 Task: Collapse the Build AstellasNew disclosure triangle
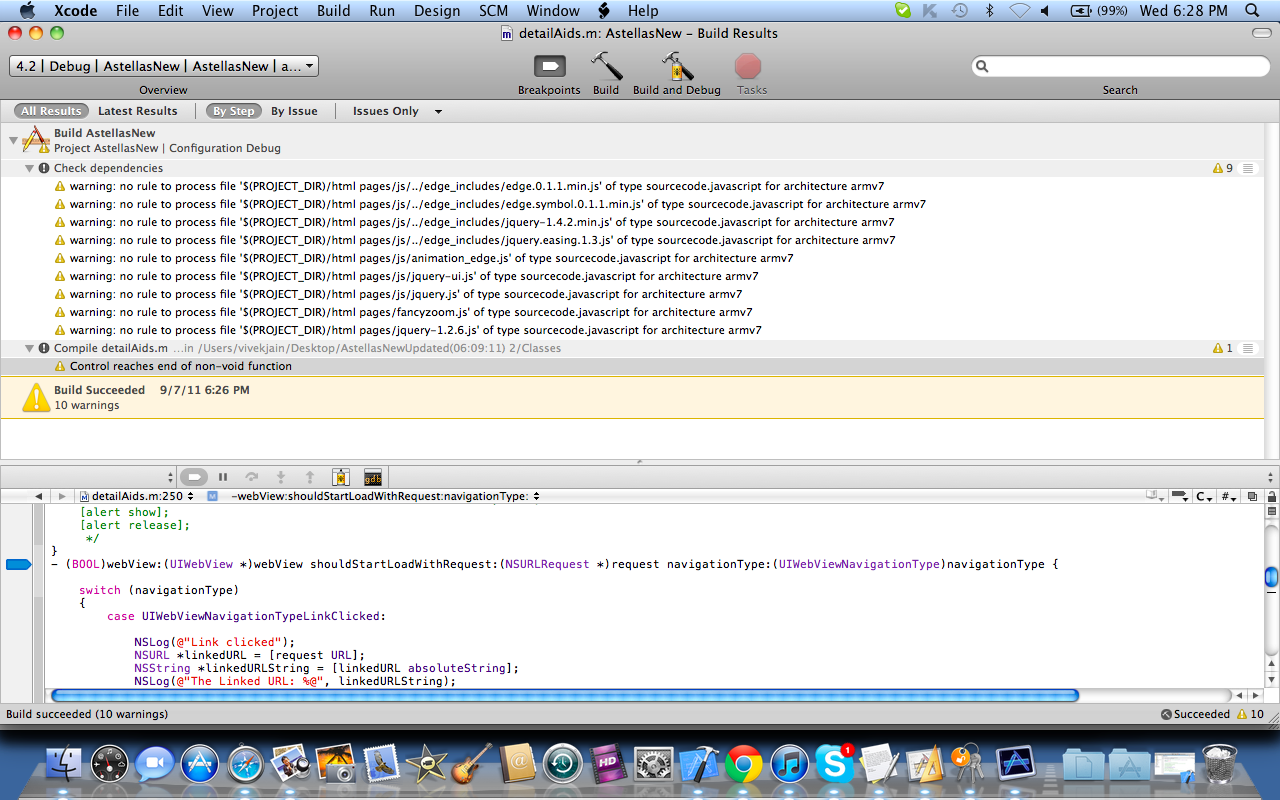pos(14,140)
